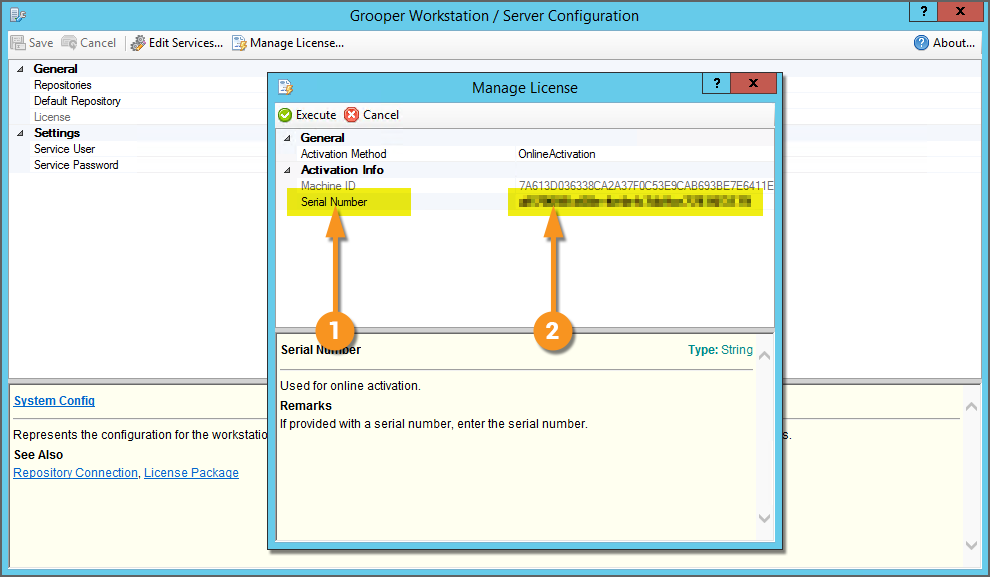Open the System Config link
Screen dimensions: 990x577
coord(54,401)
